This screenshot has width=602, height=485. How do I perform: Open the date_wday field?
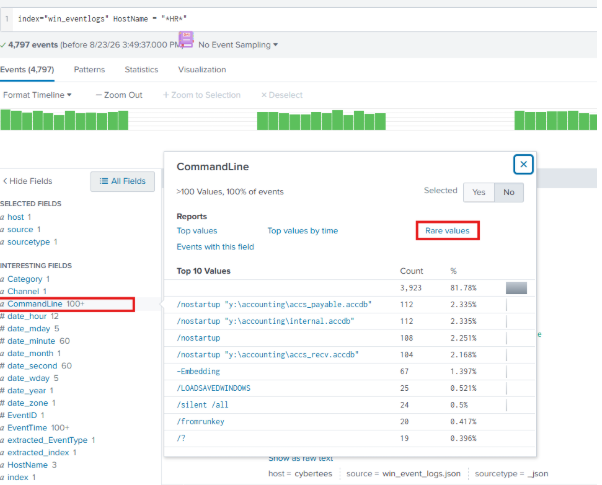pyautogui.click(x=28, y=378)
